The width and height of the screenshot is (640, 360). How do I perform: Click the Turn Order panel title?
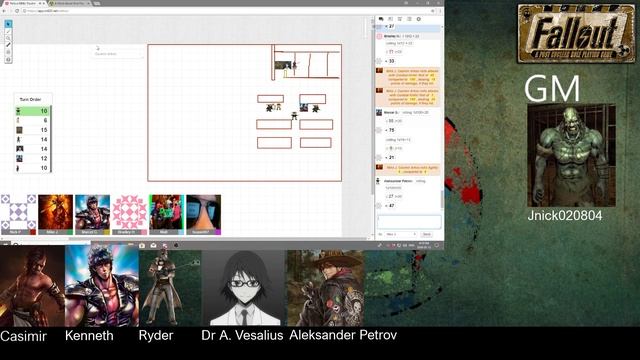point(31,99)
